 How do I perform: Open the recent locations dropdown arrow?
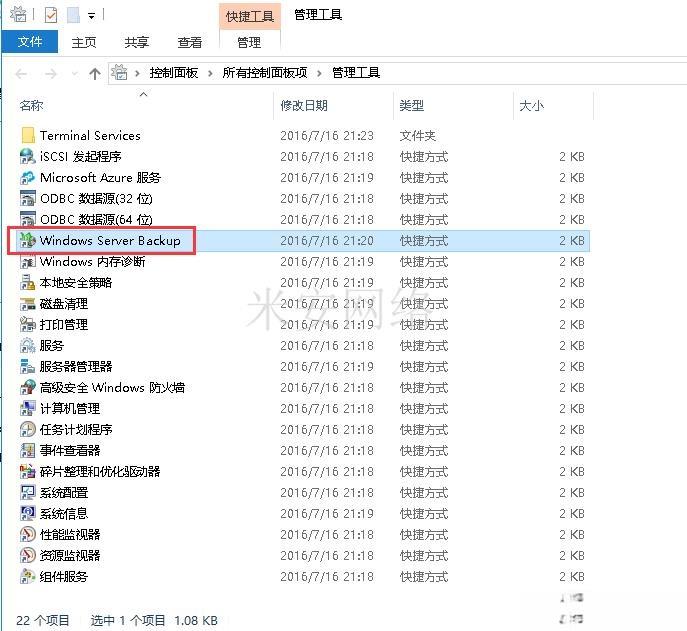75,74
